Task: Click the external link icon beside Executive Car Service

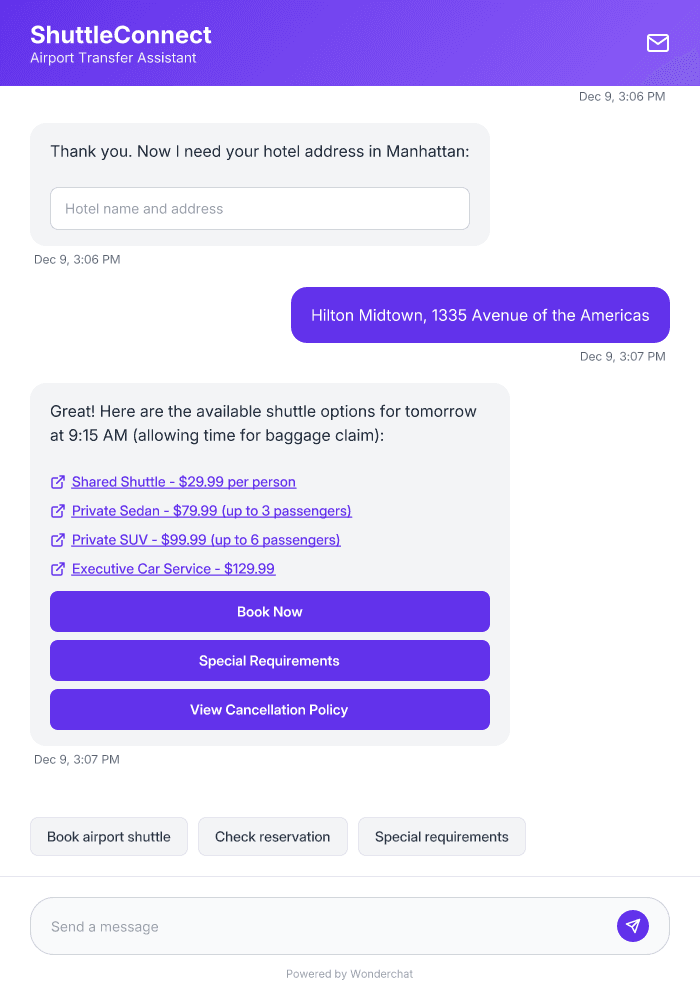Action: [57, 568]
